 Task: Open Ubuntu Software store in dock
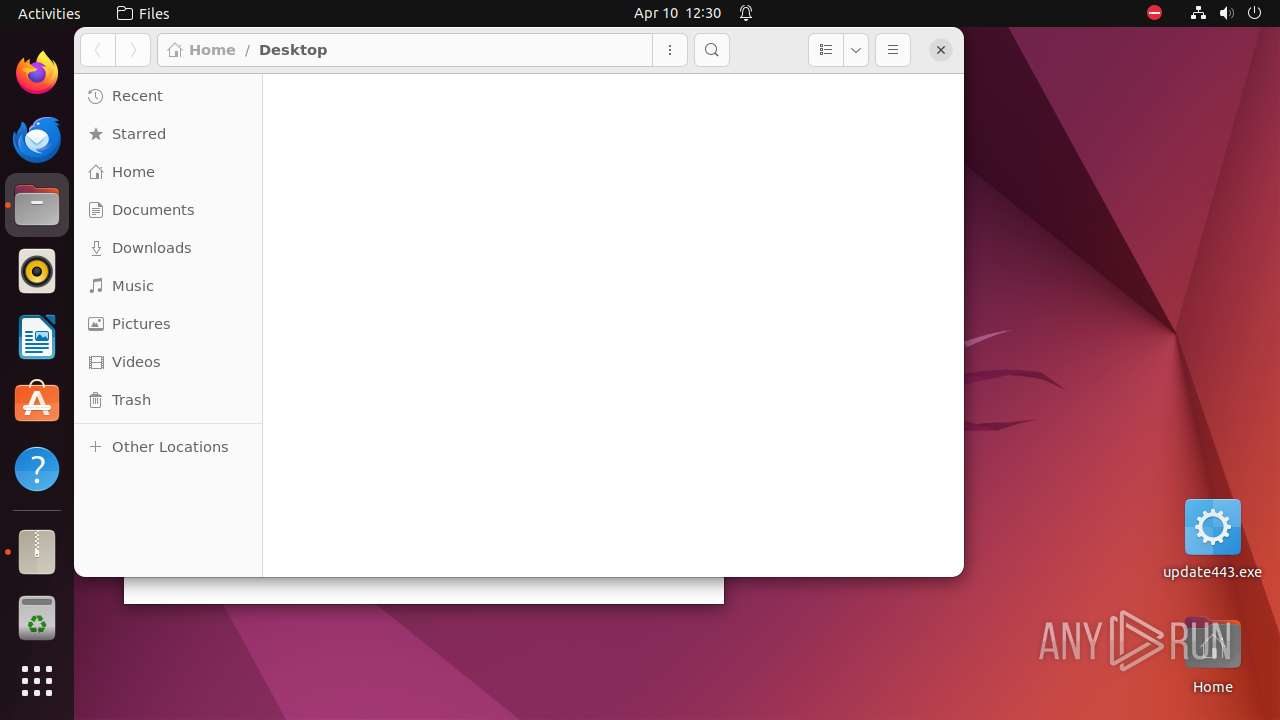37,403
